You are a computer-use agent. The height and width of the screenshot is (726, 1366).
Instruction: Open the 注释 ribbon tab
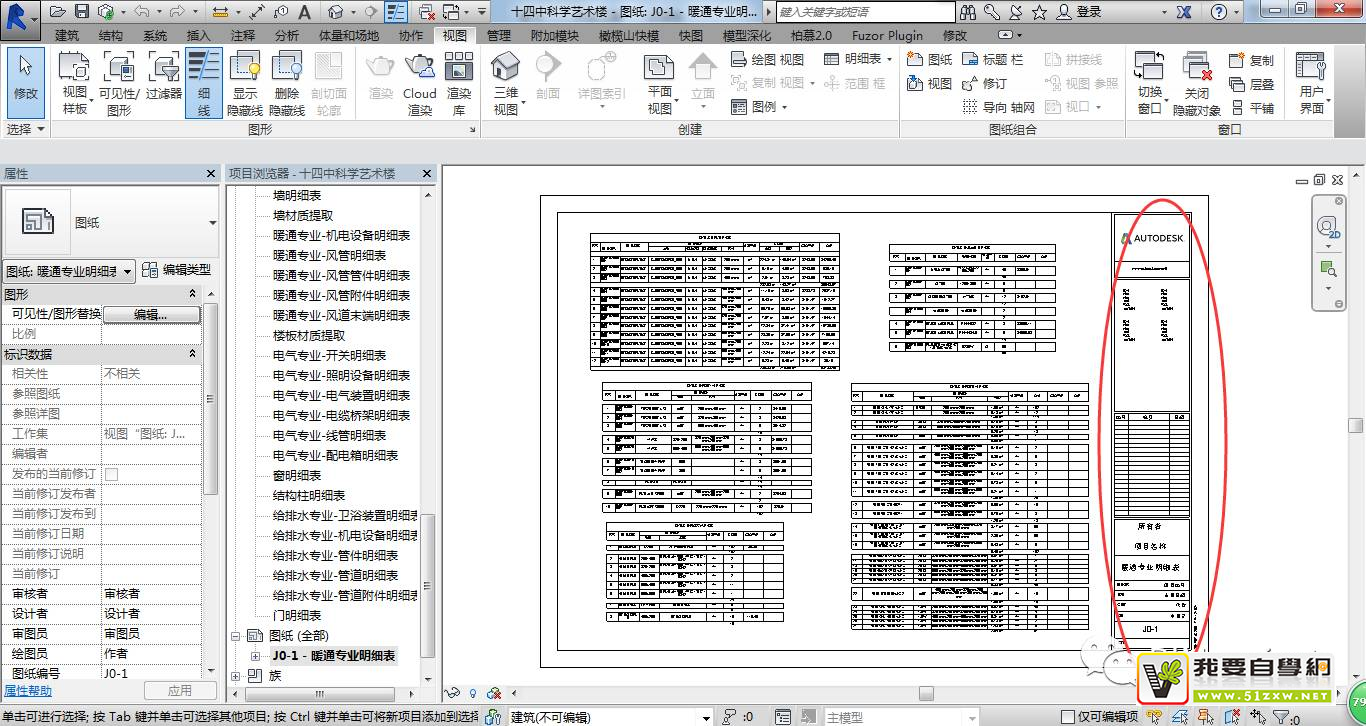coord(243,35)
